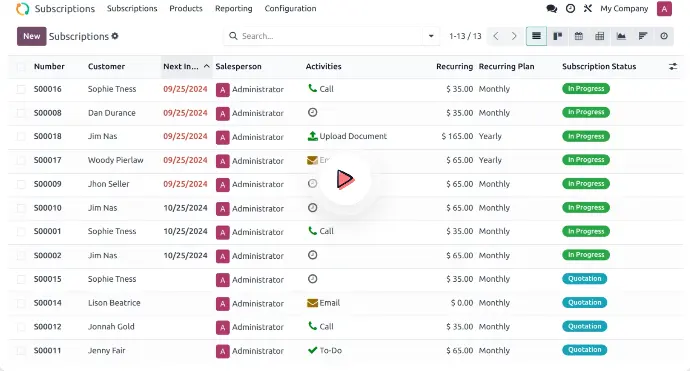Open the My Company switcher
Viewport: 690px width, 371px height.
pos(624,8)
